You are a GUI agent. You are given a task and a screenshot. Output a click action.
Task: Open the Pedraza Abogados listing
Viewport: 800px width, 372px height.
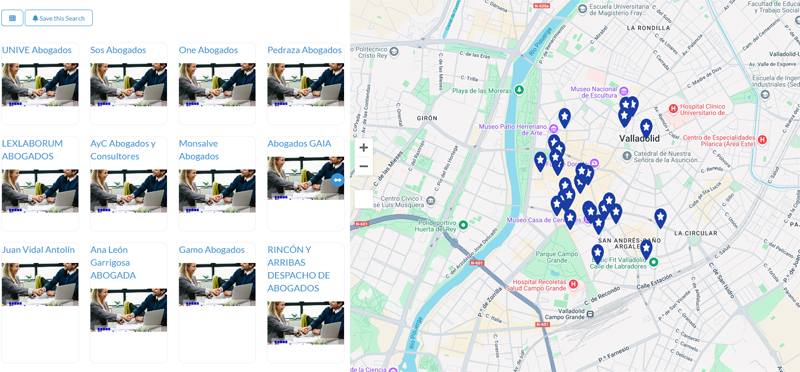305,50
